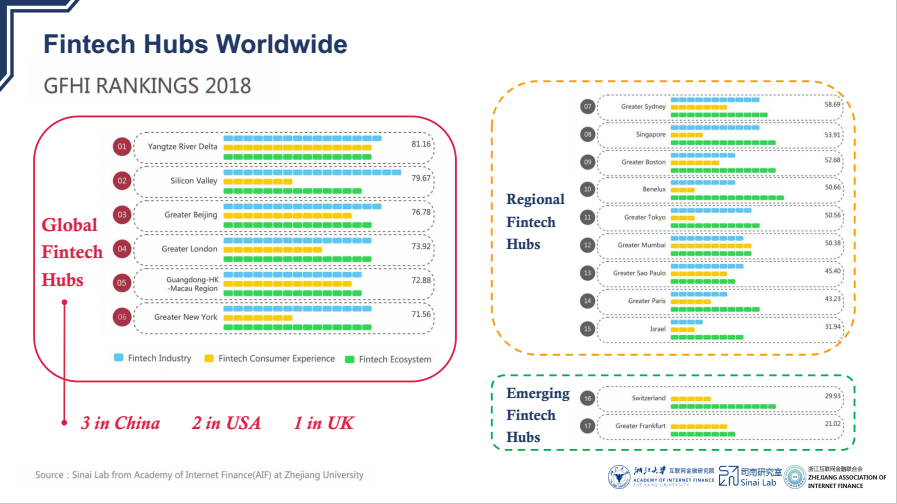Click the 'Guangdong-HK-Macau Region' label
Screen dimensions: 897x504
pos(192,284)
